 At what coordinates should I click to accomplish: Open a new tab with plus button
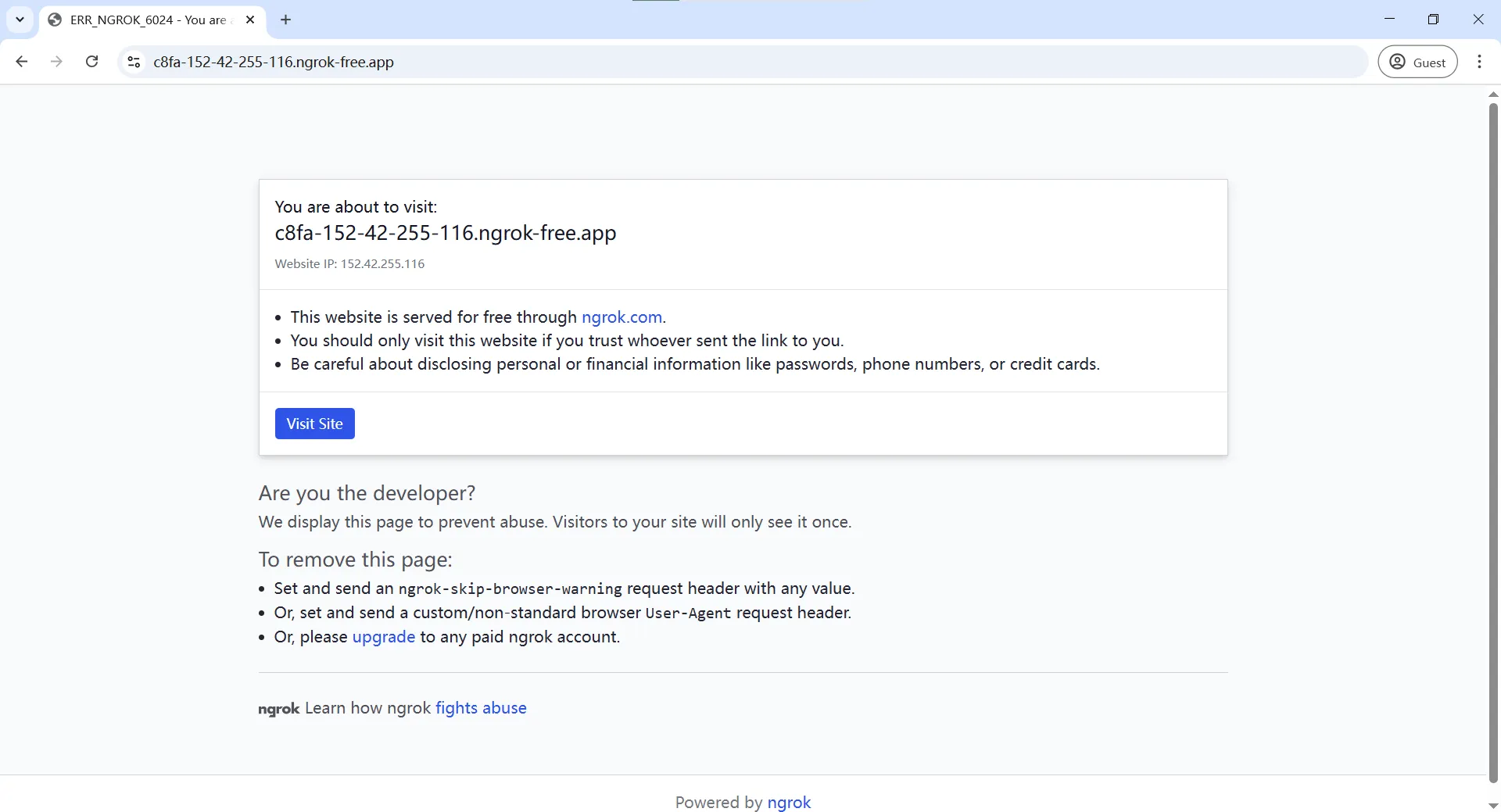285,20
